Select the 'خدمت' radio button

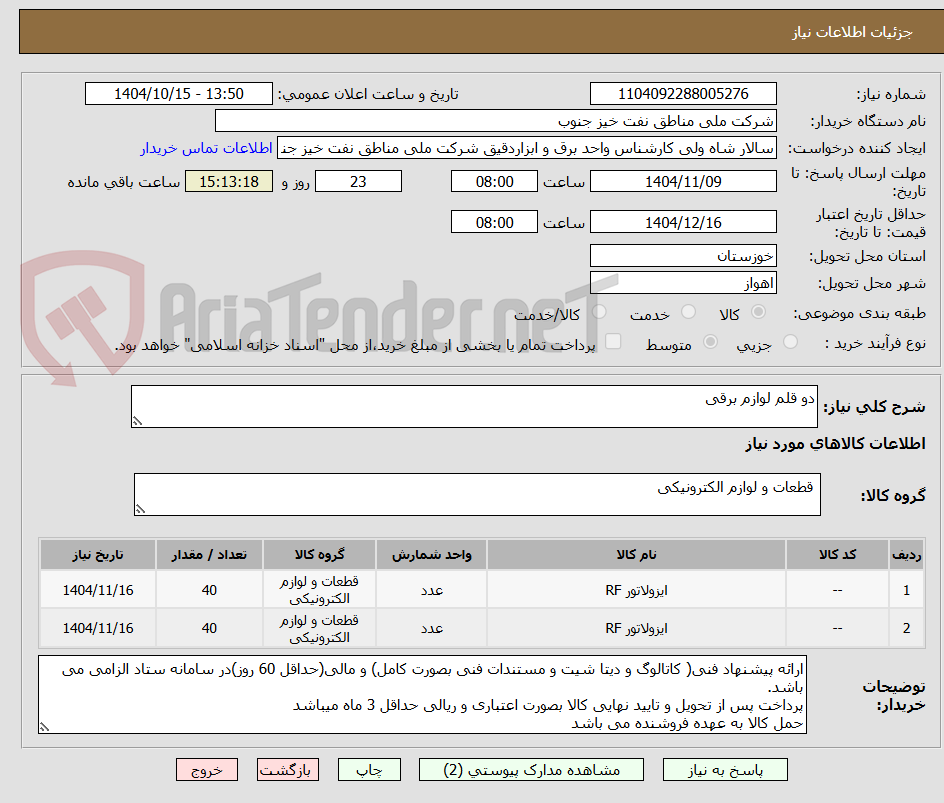point(688,312)
